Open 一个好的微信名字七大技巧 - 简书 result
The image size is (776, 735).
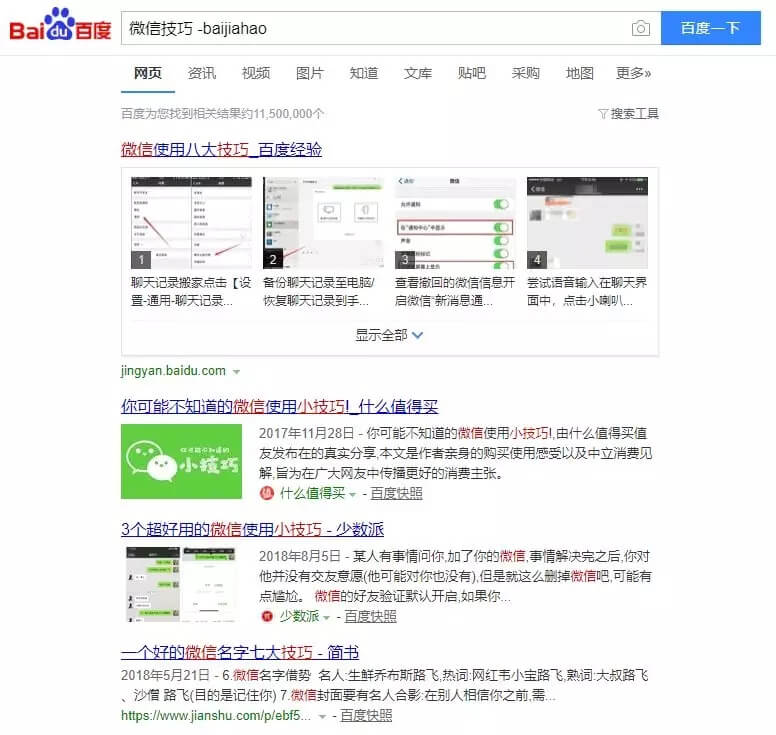pyautogui.click(x=240, y=652)
